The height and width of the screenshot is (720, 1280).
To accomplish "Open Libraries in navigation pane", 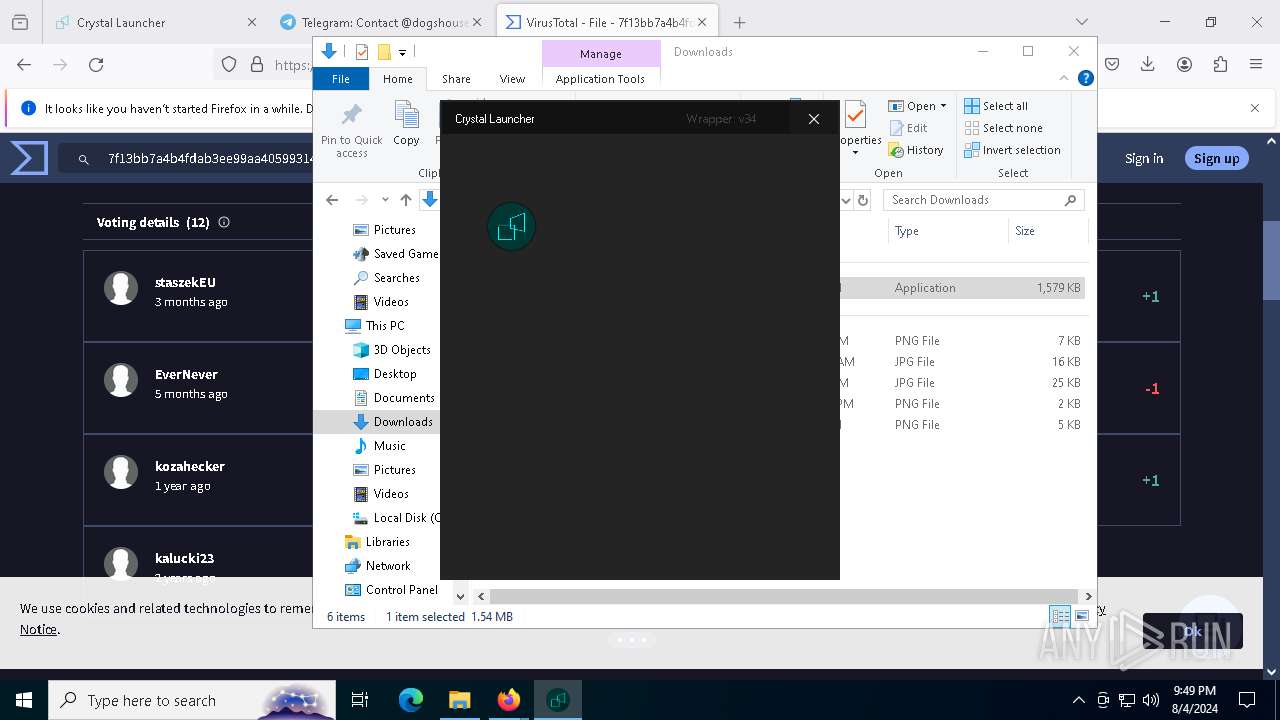I will (377, 542).
